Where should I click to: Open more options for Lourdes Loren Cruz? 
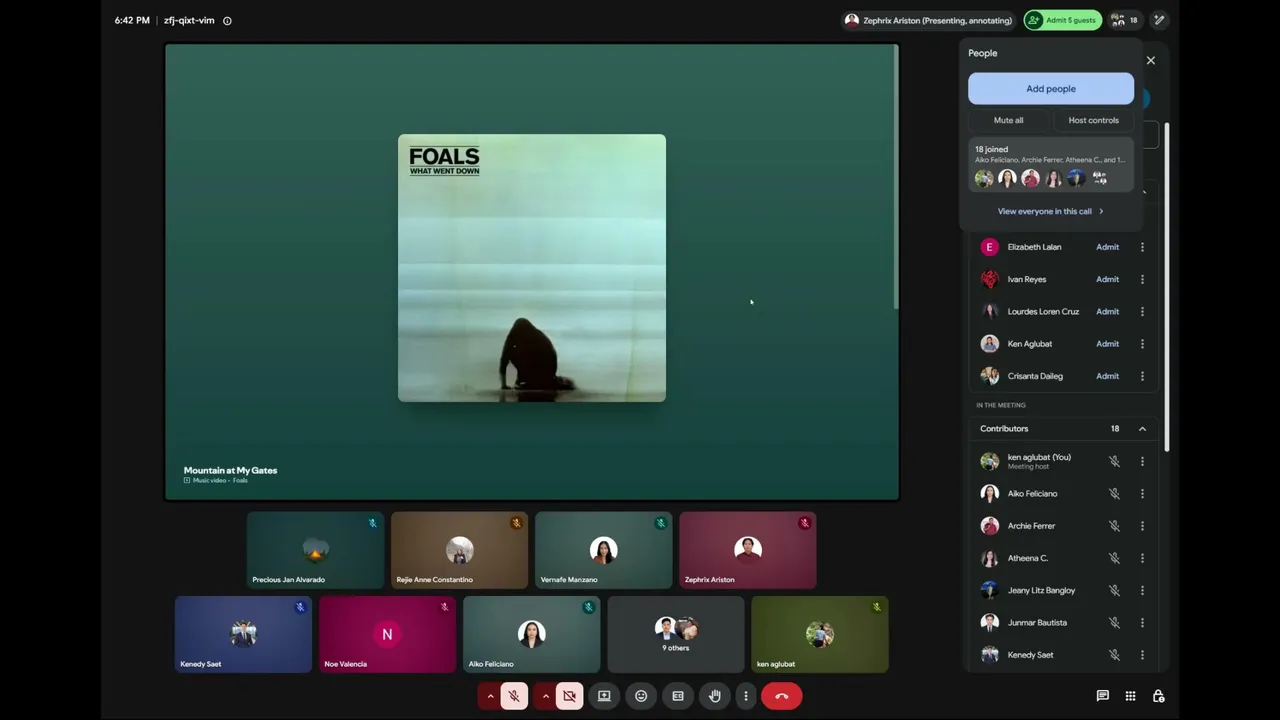click(1142, 311)
